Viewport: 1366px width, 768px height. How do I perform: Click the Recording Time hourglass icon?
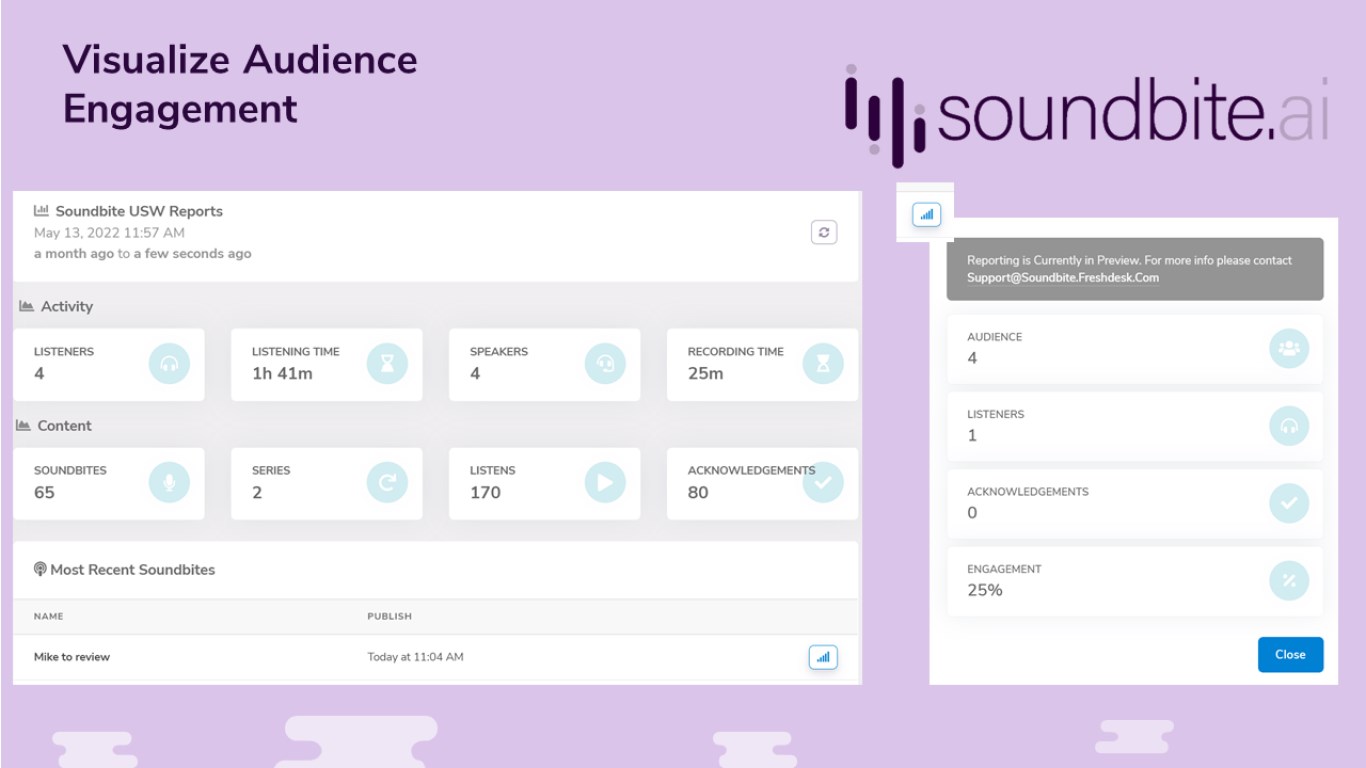[823, 364]
